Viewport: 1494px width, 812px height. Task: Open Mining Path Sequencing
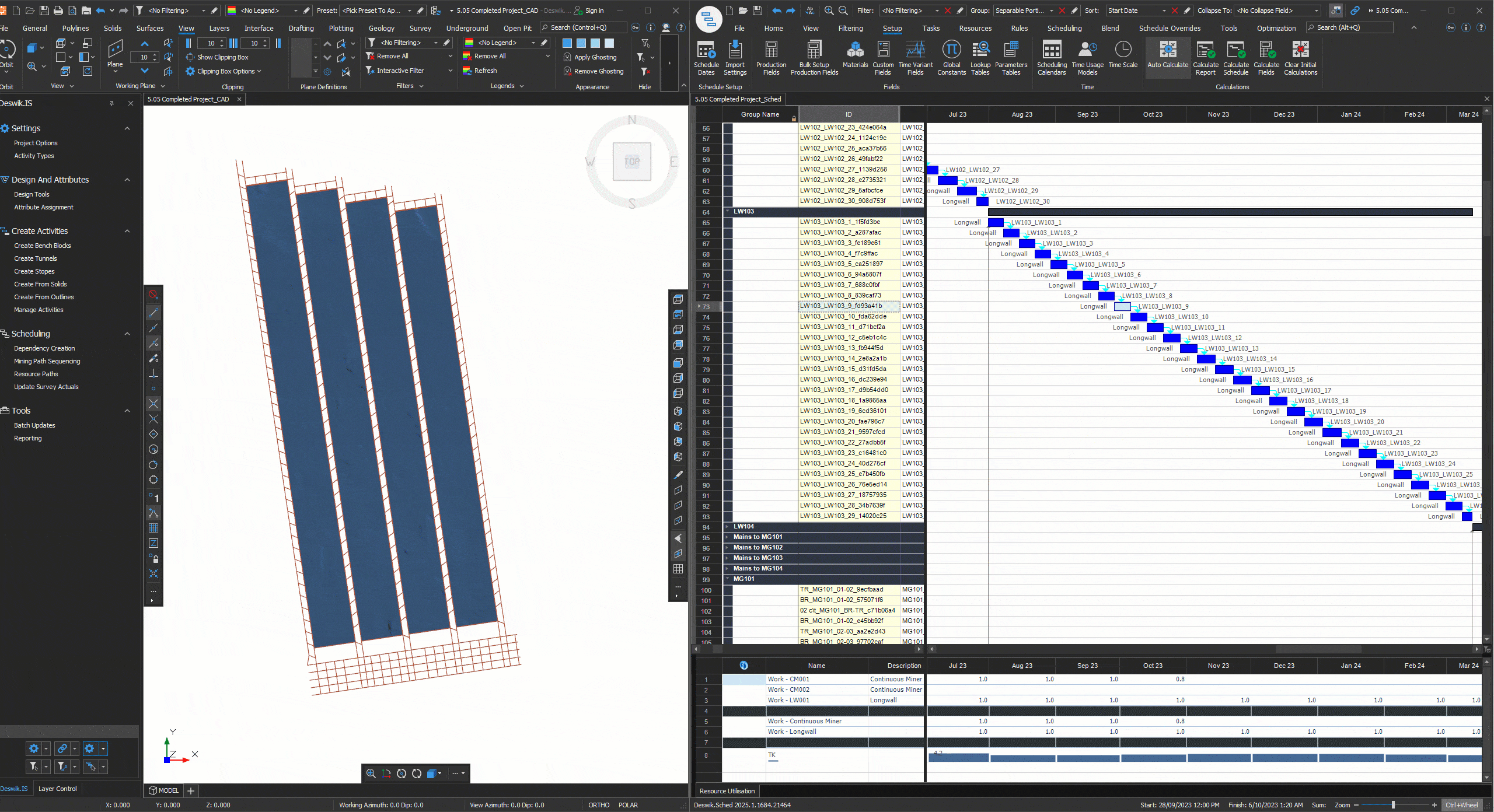coord(47,361)
